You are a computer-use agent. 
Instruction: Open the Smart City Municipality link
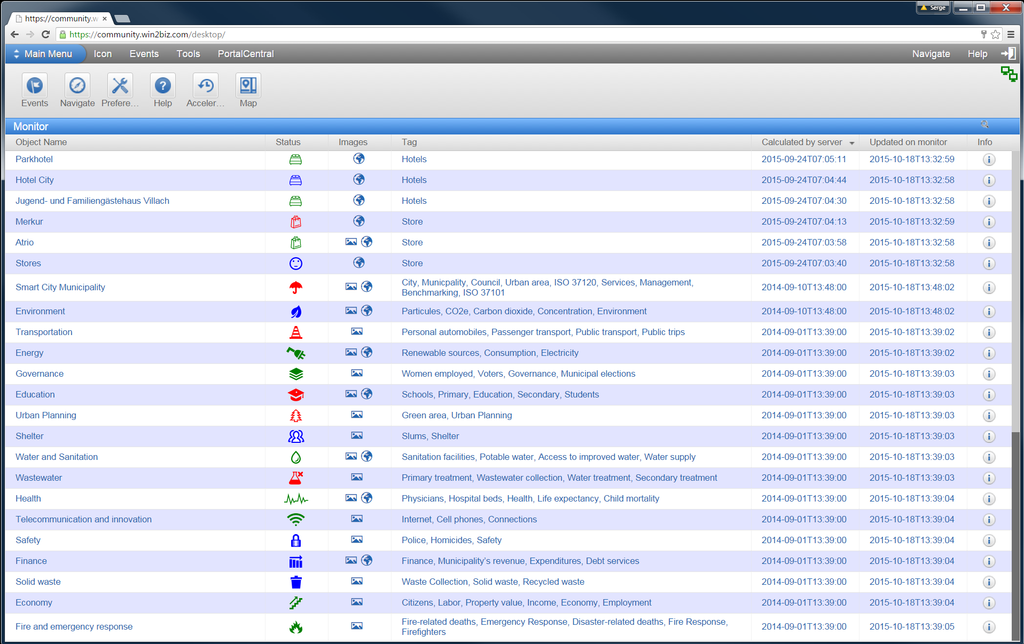(60, 287)
